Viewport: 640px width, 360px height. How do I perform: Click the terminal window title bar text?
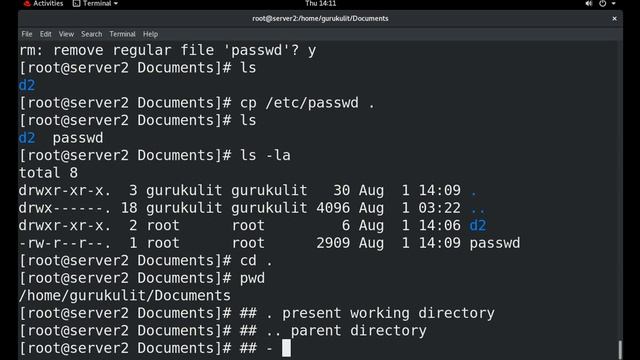[x=320, y=19]
